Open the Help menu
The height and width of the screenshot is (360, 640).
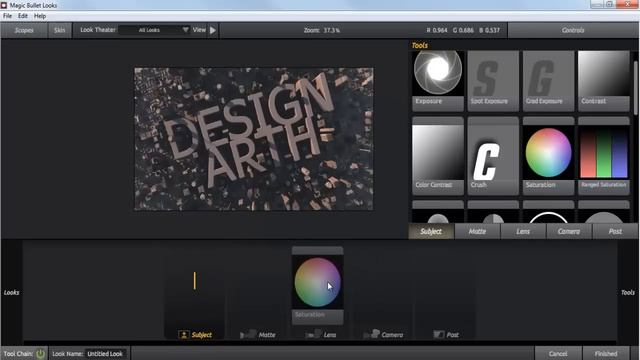click(40, 16)
